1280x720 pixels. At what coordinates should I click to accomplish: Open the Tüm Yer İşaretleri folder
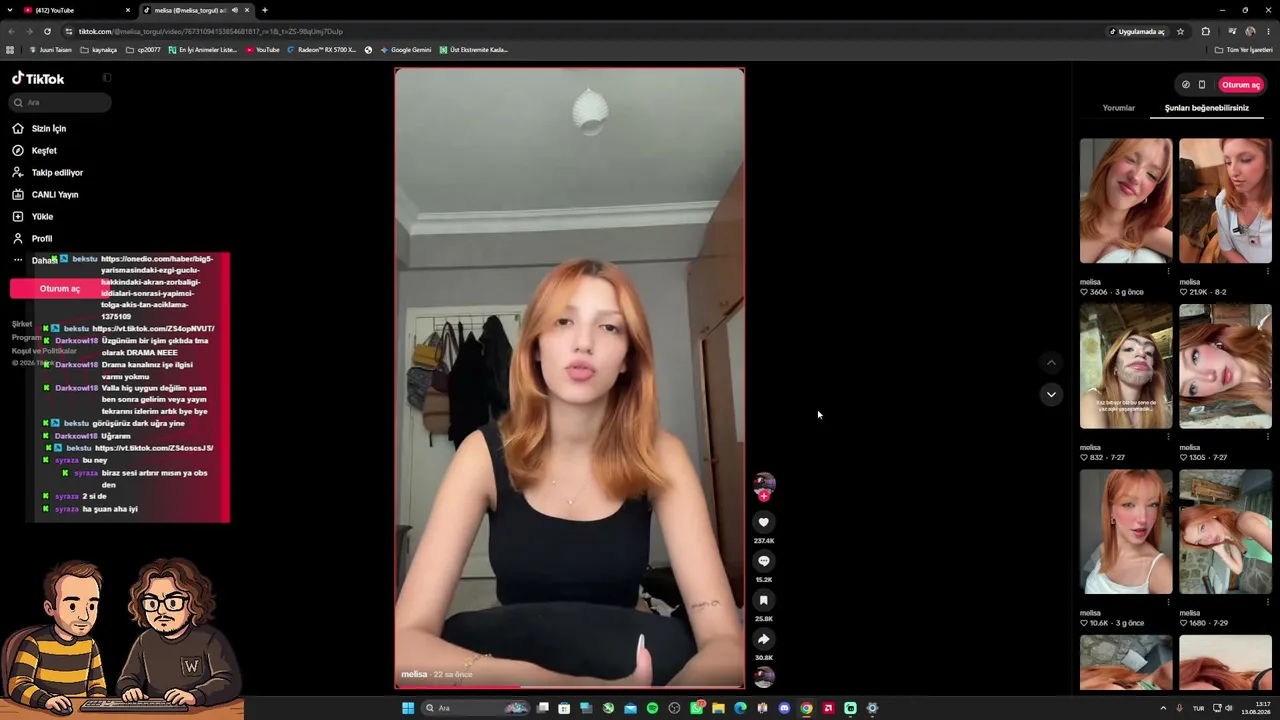1243,50
